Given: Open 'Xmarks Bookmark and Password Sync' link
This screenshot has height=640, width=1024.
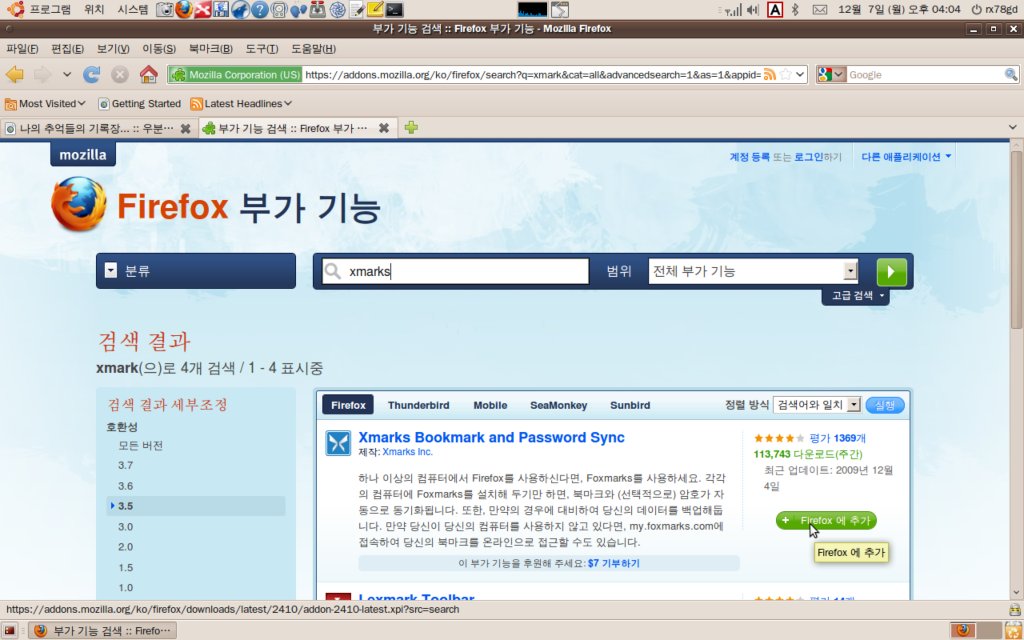Looking at the screenshot, I should point(491,438).
